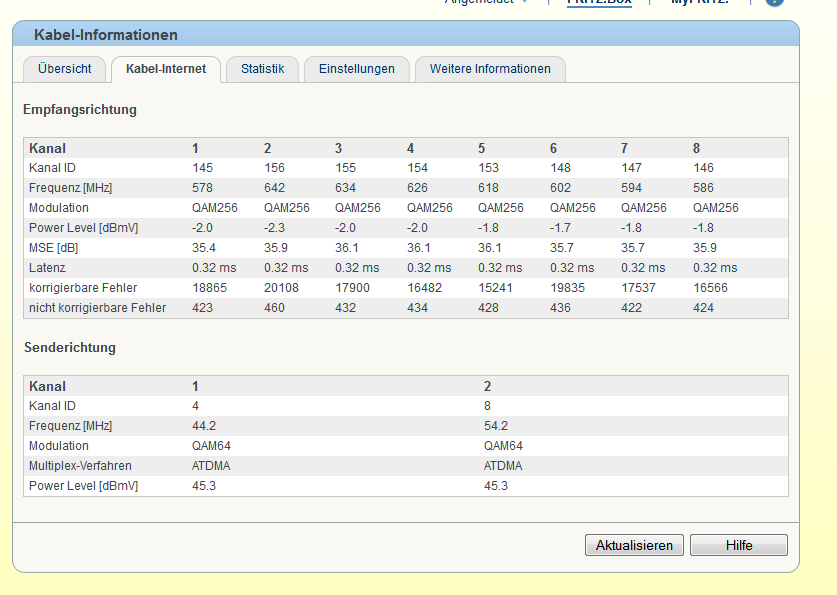Select the korrigierbare Fehler value 20108
This screenshot has width=837, height=595.
coord(281,288)
